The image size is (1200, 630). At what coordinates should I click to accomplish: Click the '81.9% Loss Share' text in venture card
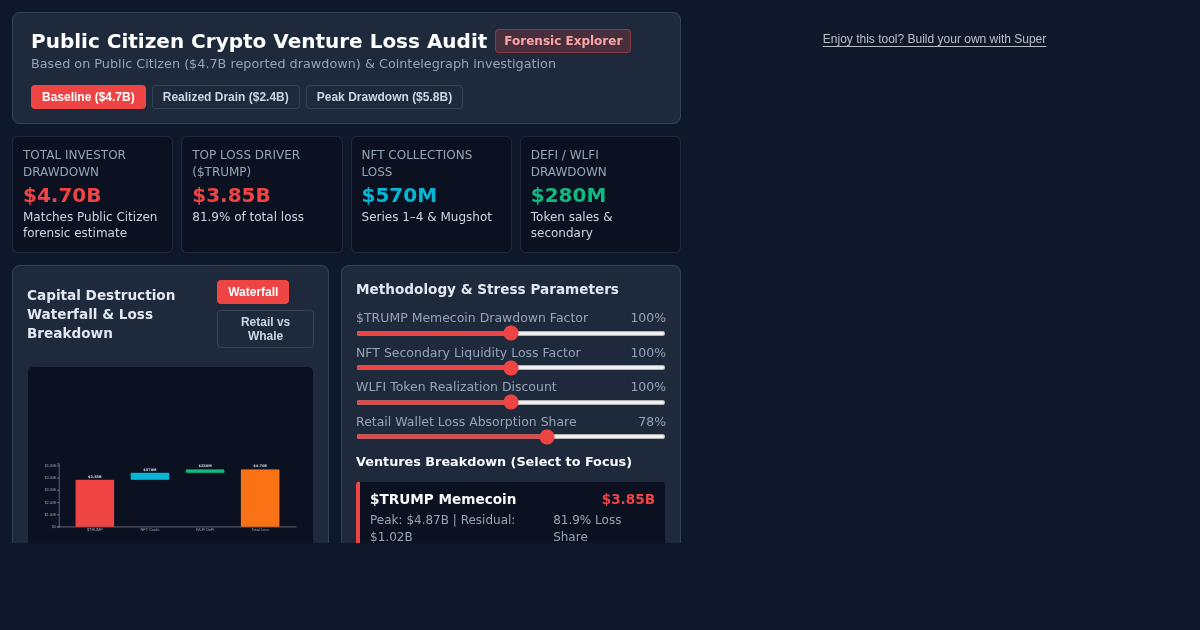[x=587, y=528]
